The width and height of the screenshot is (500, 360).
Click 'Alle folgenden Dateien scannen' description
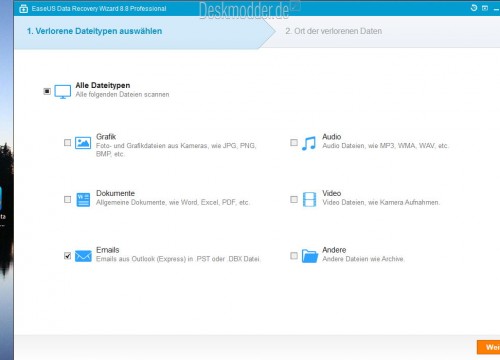point(122,95)
